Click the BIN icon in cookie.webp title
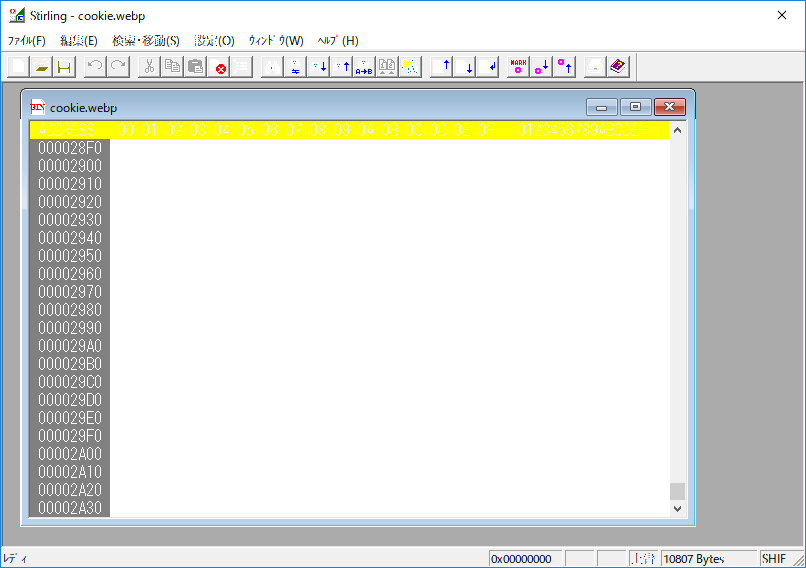The width and height of the screenshot is (806, 568). (38, 107)
